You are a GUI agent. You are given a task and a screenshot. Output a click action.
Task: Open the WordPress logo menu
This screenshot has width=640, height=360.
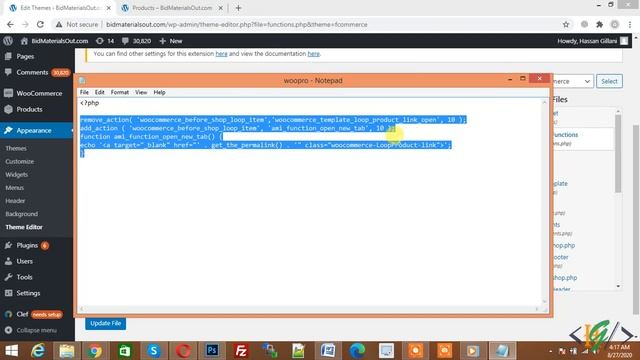click(x=8, y=41)
